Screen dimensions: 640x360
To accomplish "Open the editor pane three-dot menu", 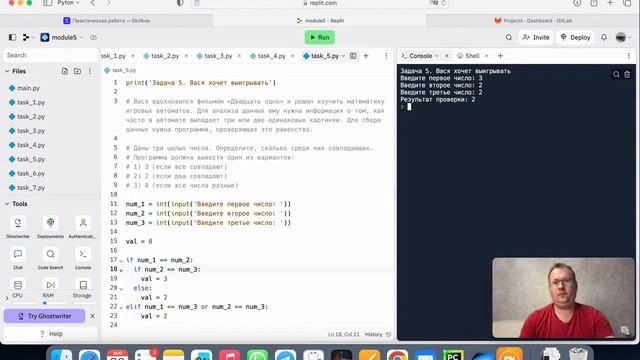I will click(x=386, y=56).
